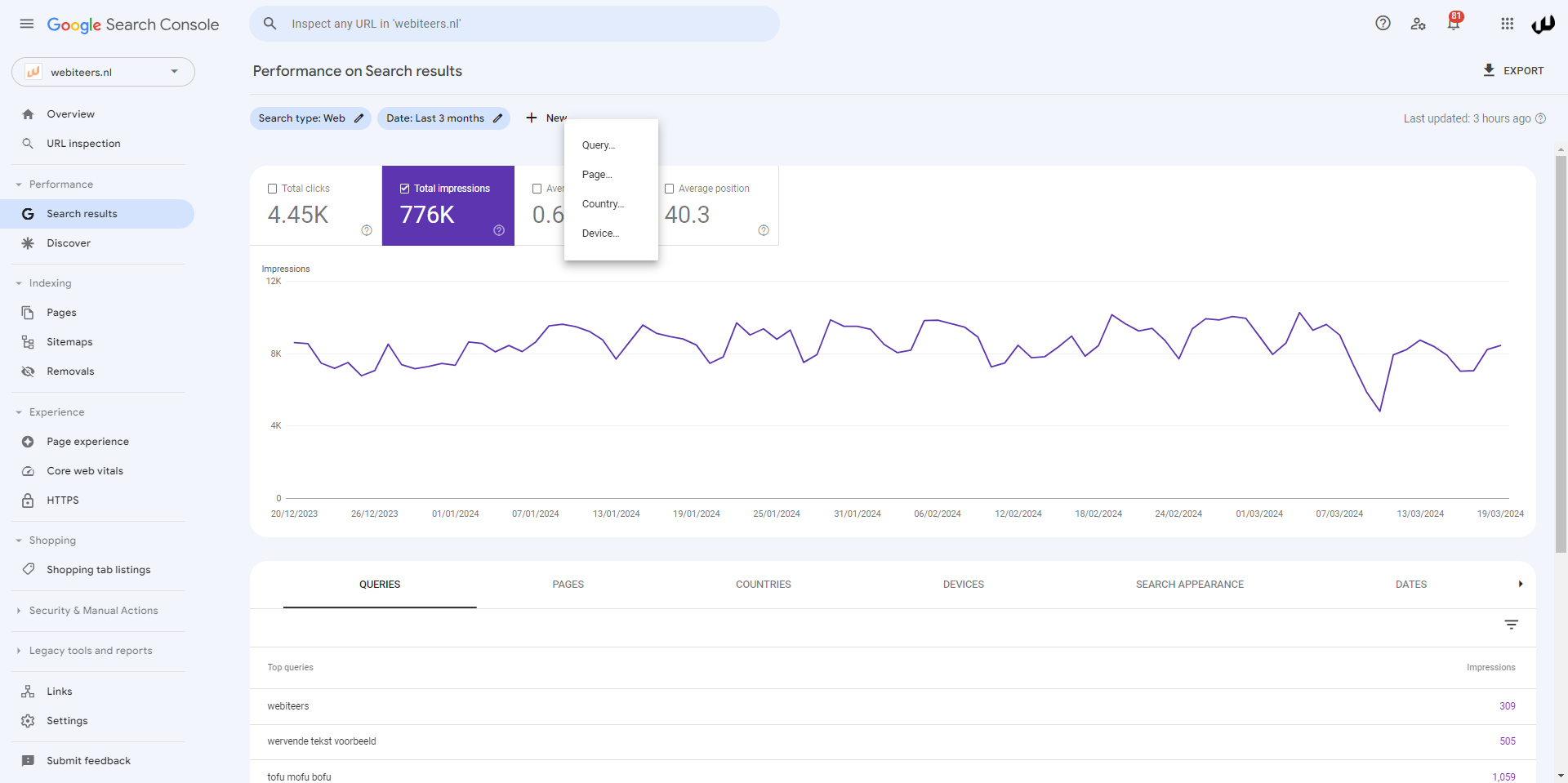Click the URL inspection search field
Screen dimensions: 1568x783
point(514,24)
